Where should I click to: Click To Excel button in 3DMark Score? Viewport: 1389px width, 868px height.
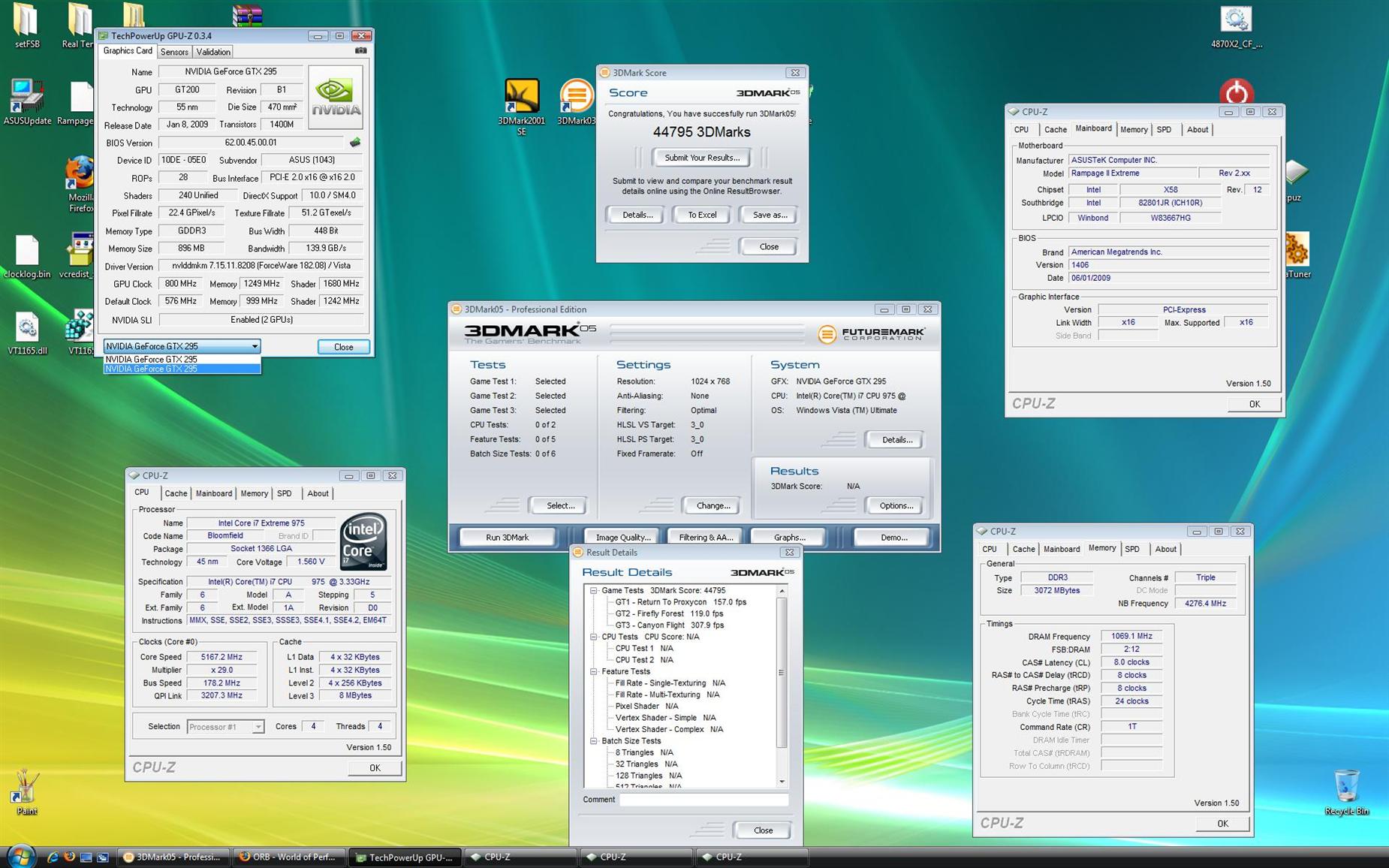[702, 215]
